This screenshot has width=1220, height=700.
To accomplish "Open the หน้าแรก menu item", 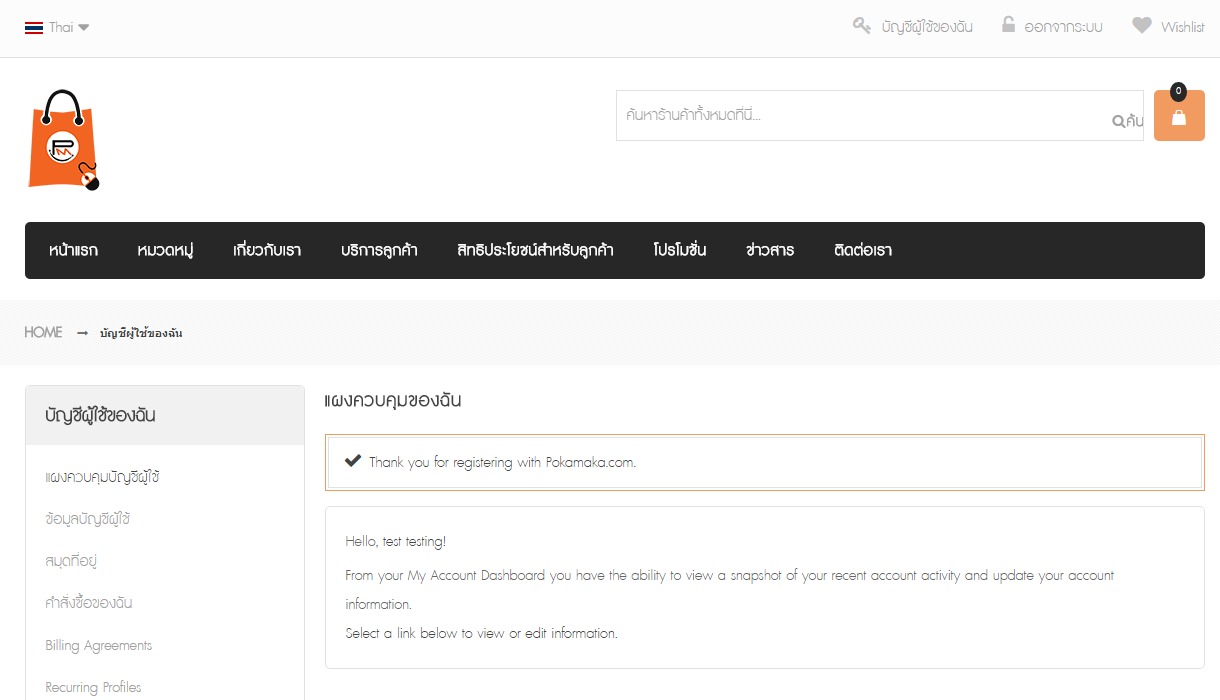I will pos(73,250).
